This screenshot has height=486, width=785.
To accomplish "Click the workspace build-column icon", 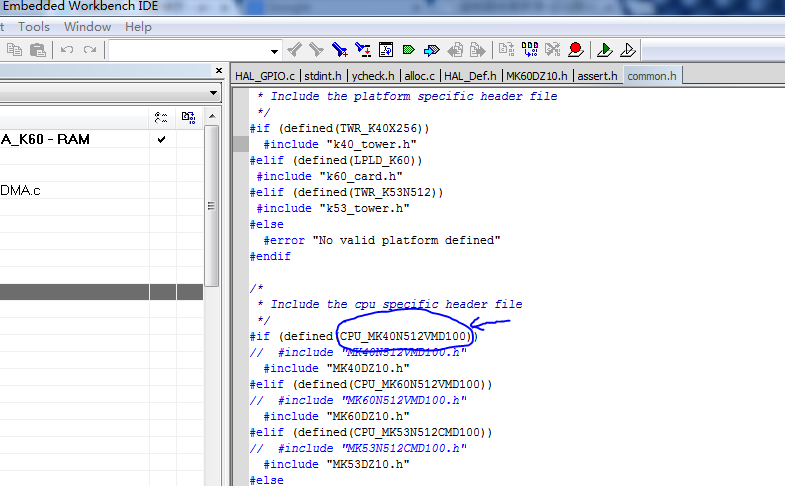I will coord(189,118).
